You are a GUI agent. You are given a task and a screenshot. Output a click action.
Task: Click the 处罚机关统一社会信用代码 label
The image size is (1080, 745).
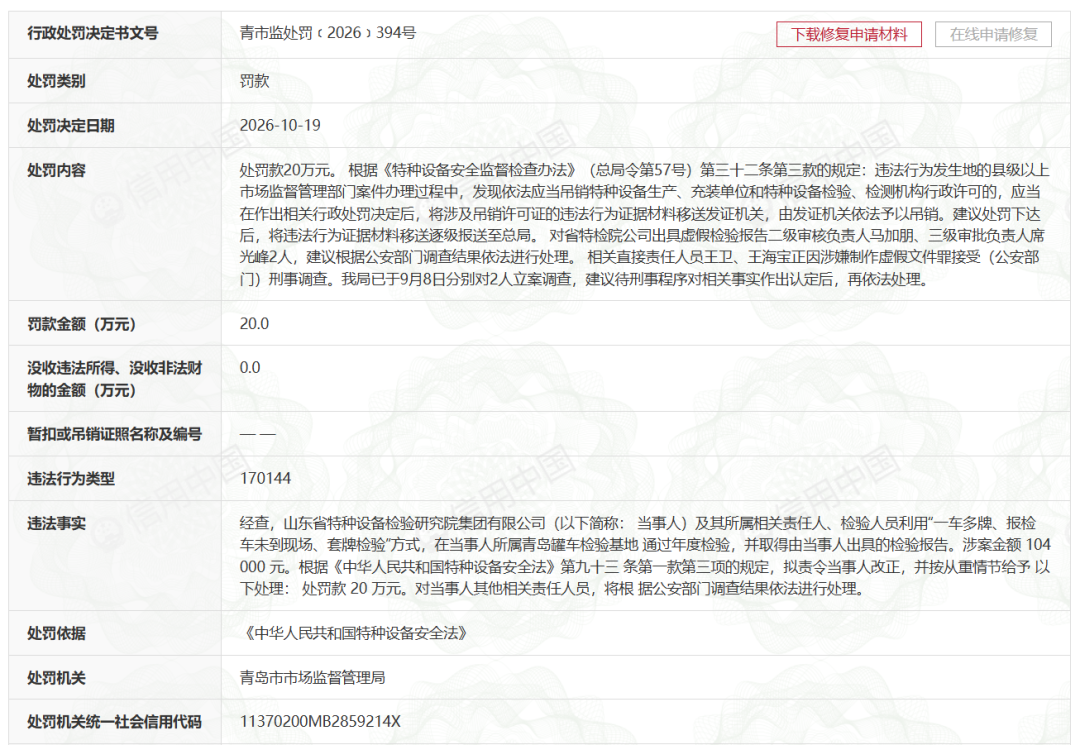tap(114, 722)
